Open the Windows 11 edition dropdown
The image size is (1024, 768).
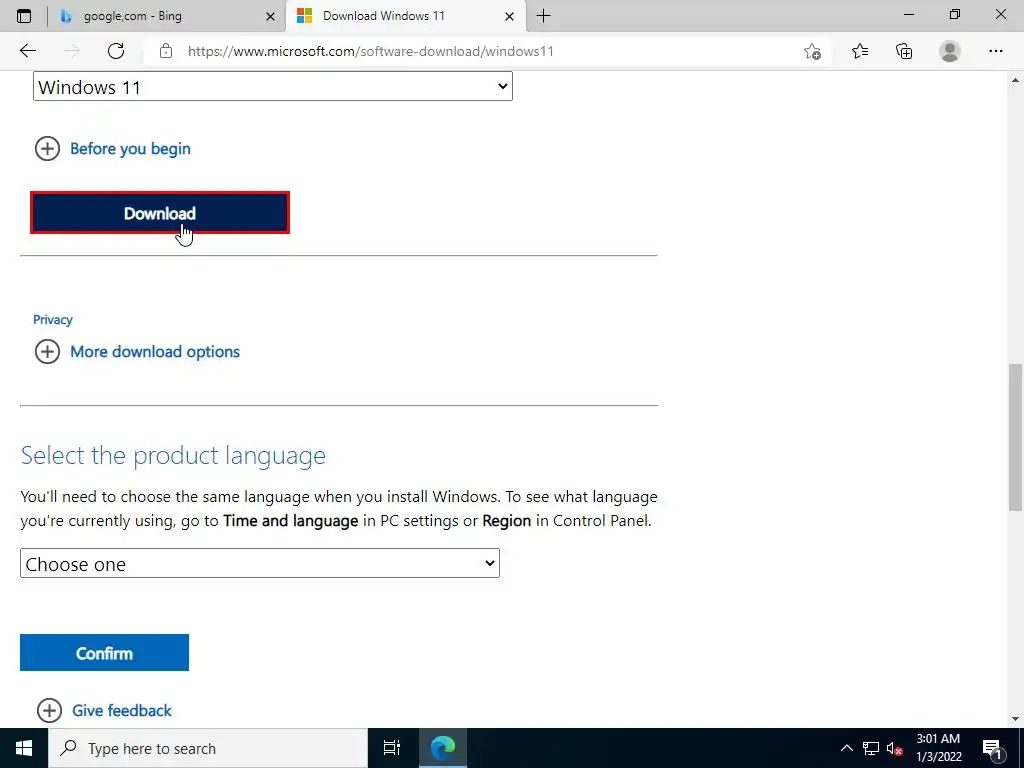273,86
